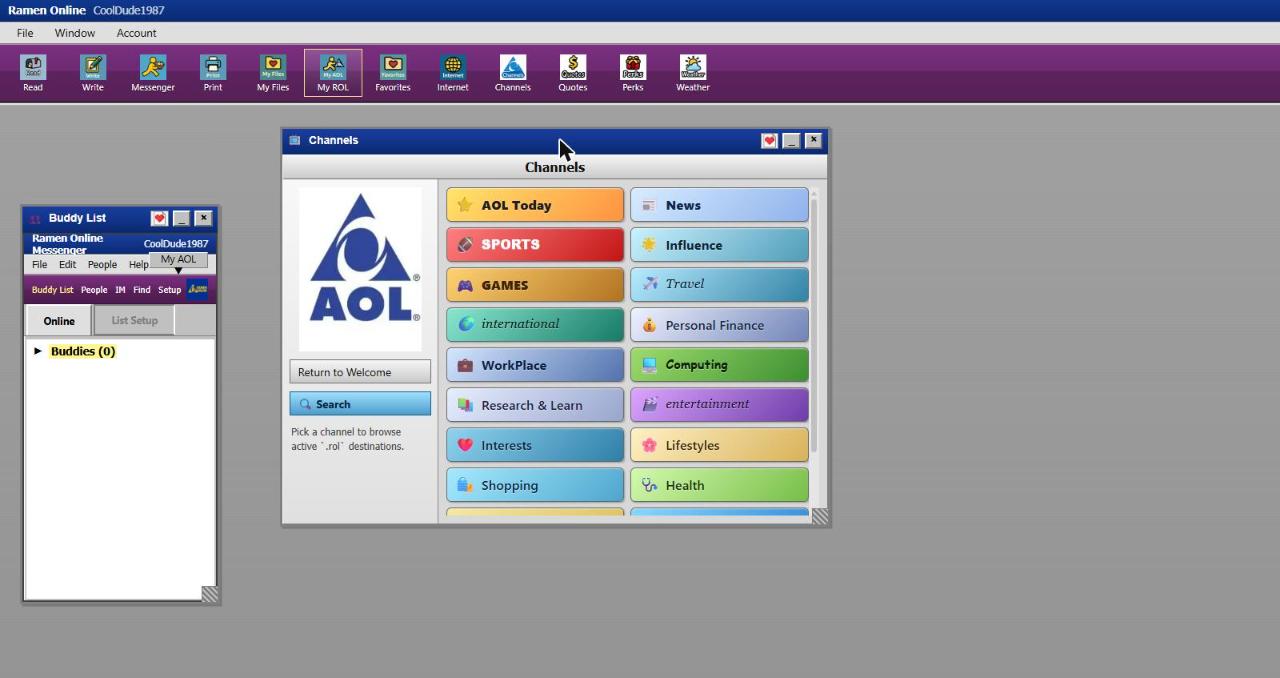Click Buddy List link in purple bar
Screen dimensions: 1280x678
coord(52,290)
